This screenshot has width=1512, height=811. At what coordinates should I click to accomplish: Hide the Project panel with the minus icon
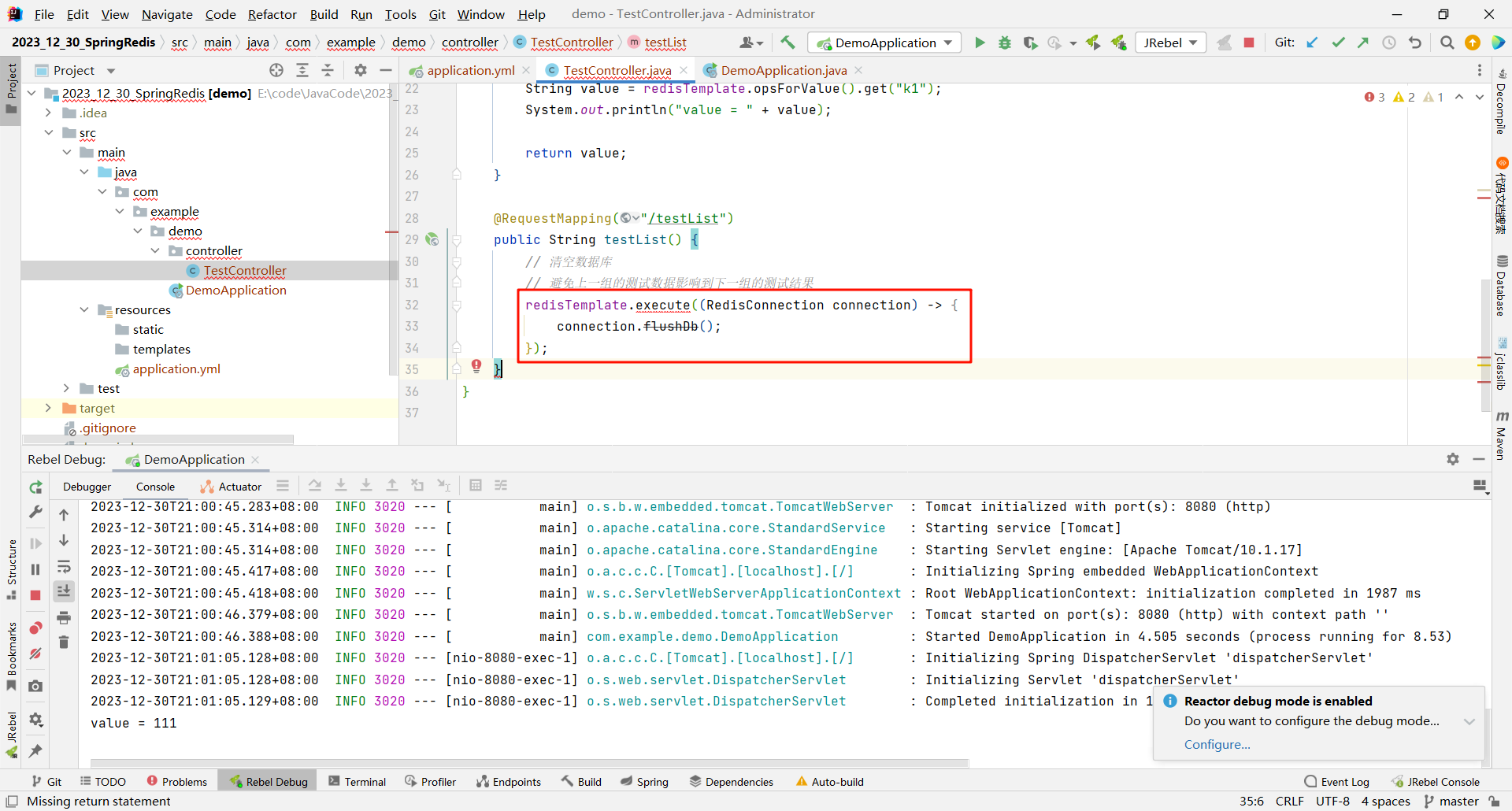click(x=386, y=70)
